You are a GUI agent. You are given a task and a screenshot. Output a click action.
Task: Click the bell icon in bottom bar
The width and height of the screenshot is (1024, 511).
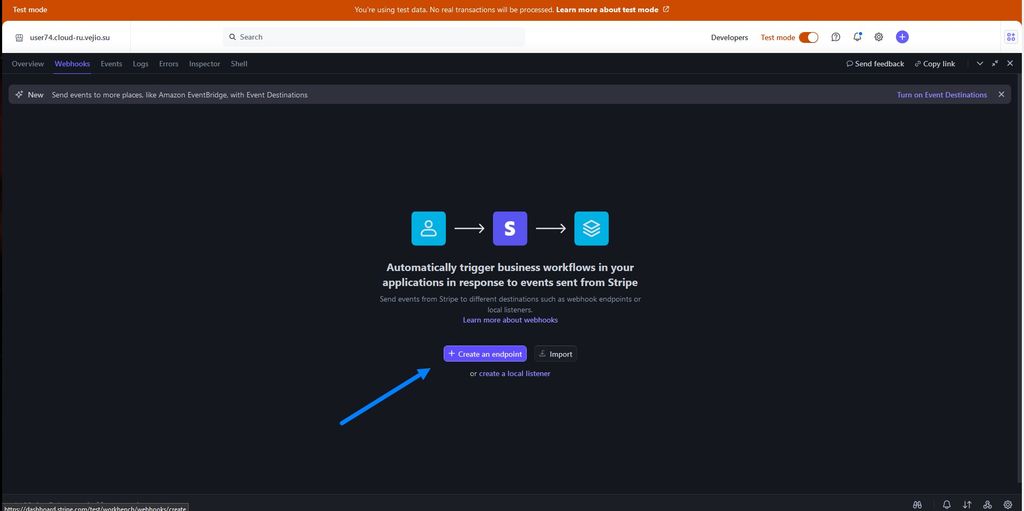[x=947, y=504]
